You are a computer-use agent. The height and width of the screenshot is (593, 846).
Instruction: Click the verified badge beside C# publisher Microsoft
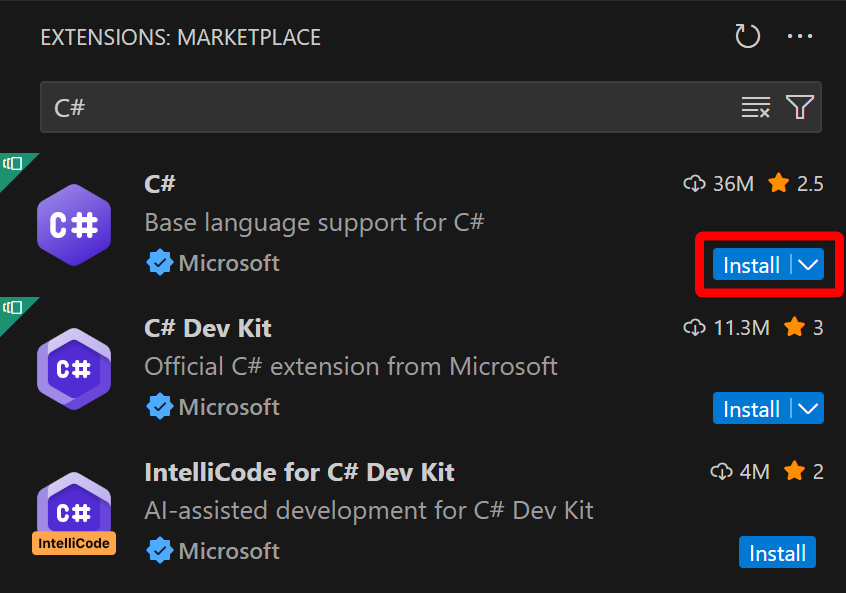coord(159,263)
